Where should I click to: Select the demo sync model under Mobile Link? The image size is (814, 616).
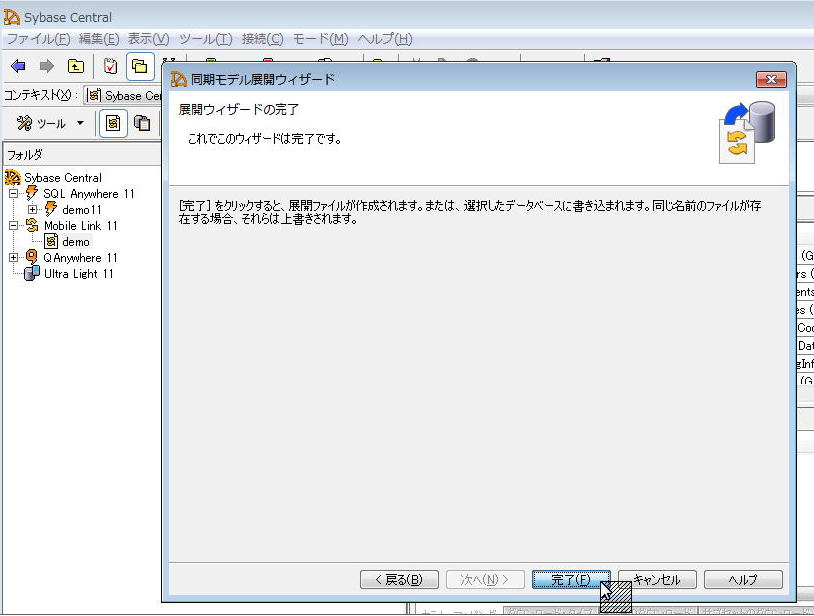coord(75,242)
